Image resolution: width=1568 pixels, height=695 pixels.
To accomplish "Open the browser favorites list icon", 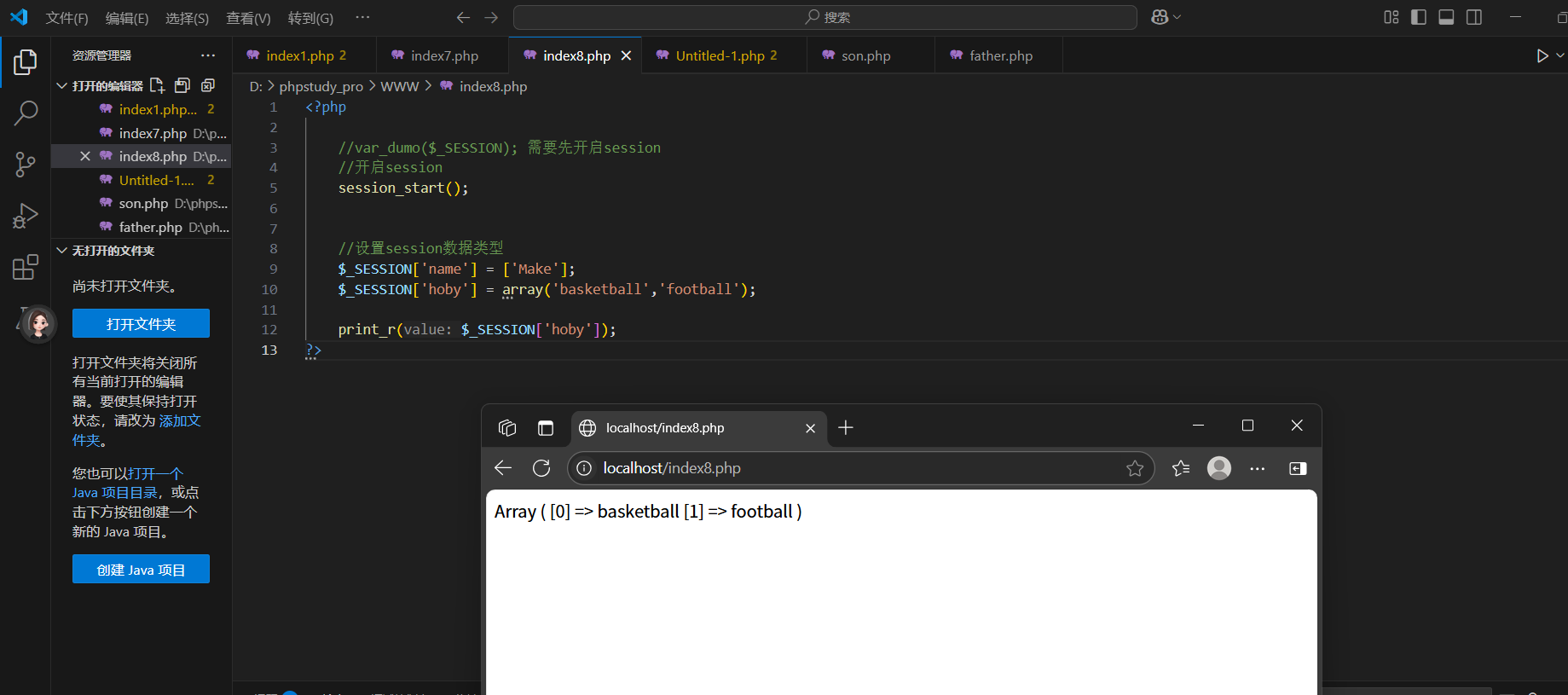I will pos(1181,468).
